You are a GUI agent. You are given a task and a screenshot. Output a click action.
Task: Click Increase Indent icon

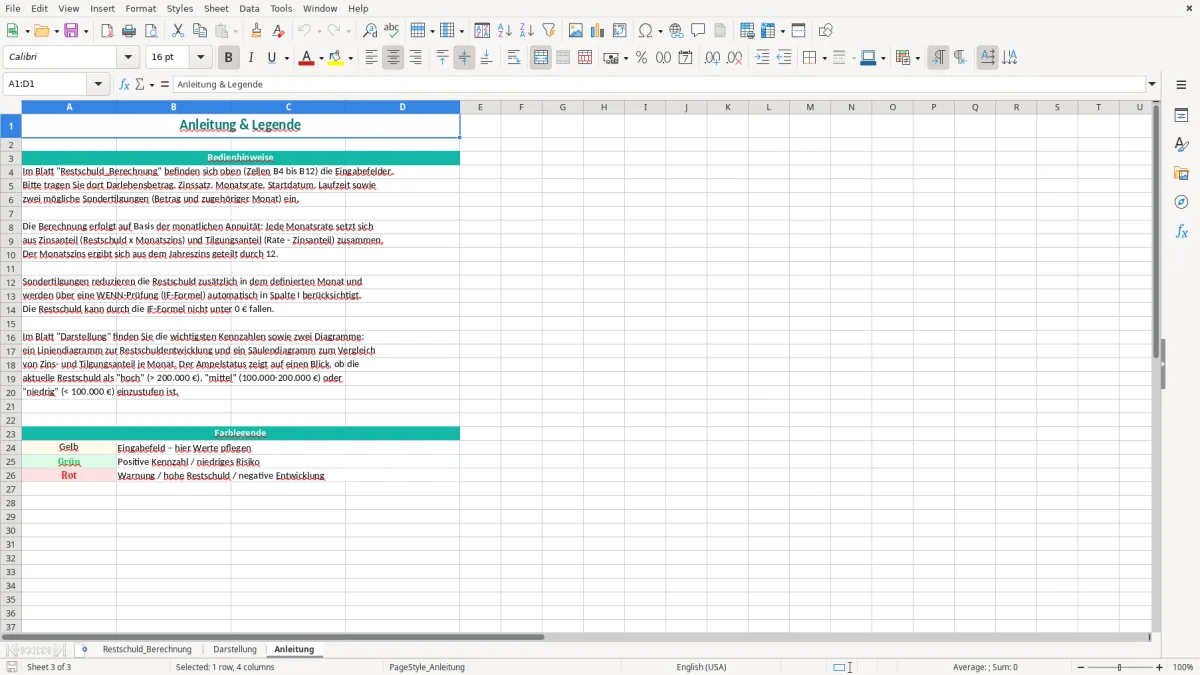click(762, 58)
